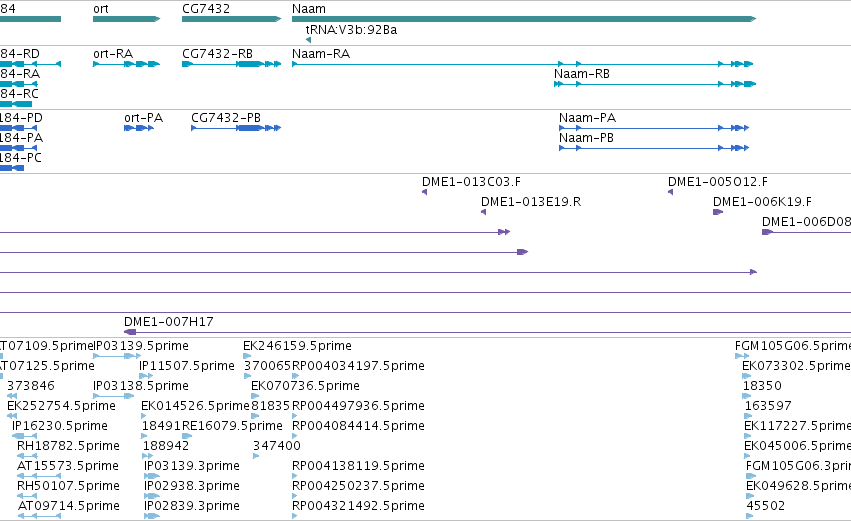This screenshot has width=851, height=521.
Task: Click the DME1-013C03.F marker arrow
Action: pos(424,192)
